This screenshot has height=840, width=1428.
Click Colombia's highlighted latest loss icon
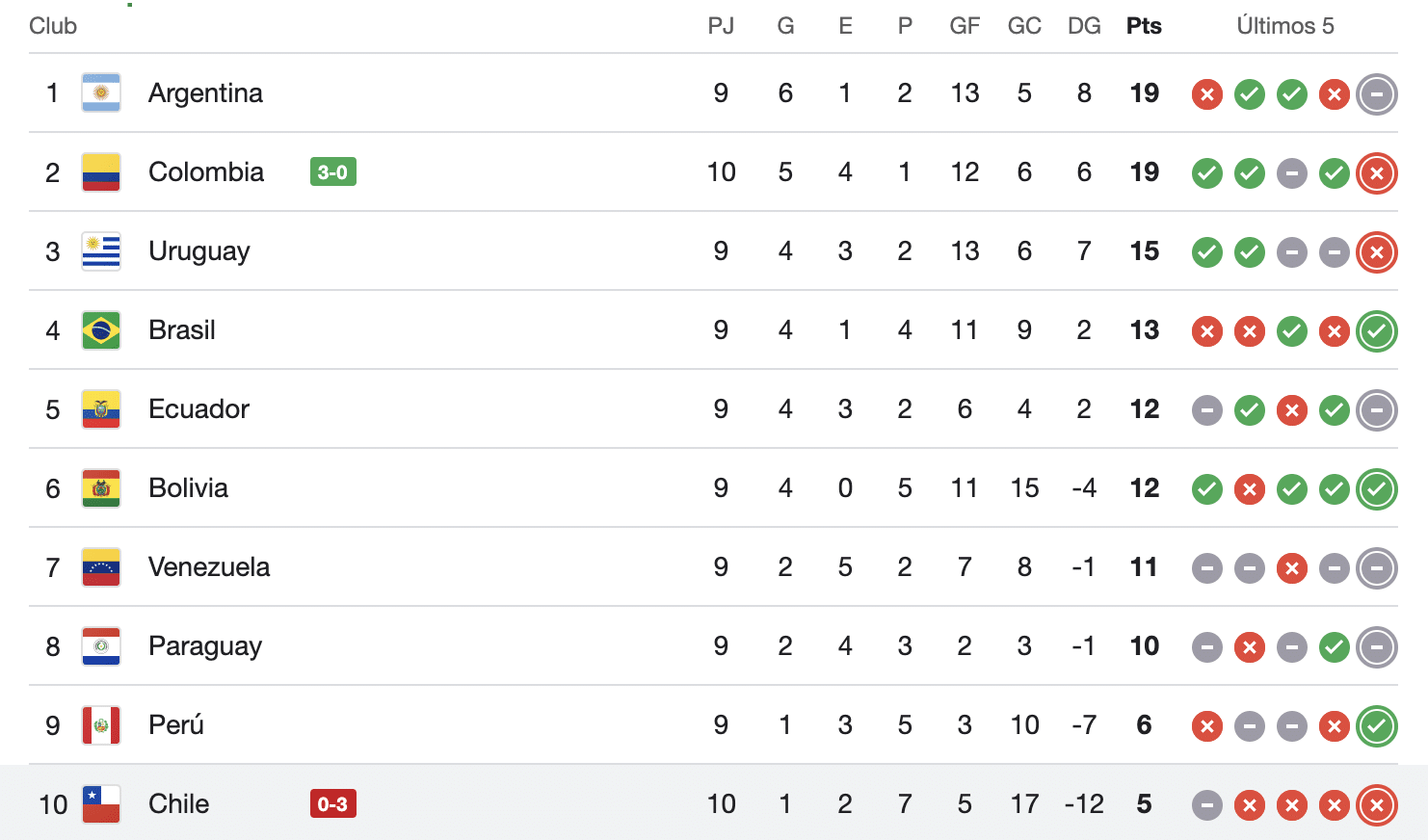point(1376,173)
